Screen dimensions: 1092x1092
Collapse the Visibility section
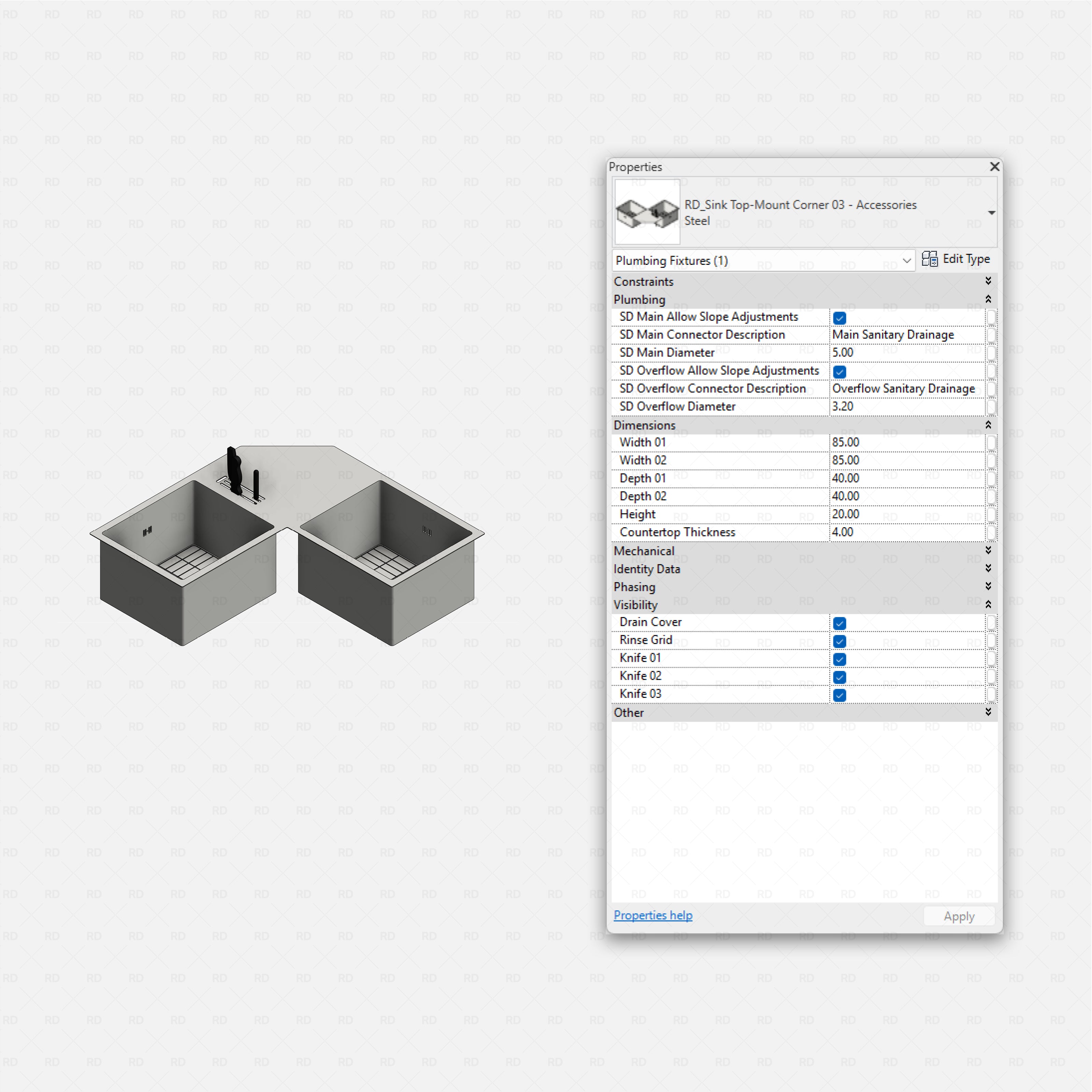[x=988, y=604]
